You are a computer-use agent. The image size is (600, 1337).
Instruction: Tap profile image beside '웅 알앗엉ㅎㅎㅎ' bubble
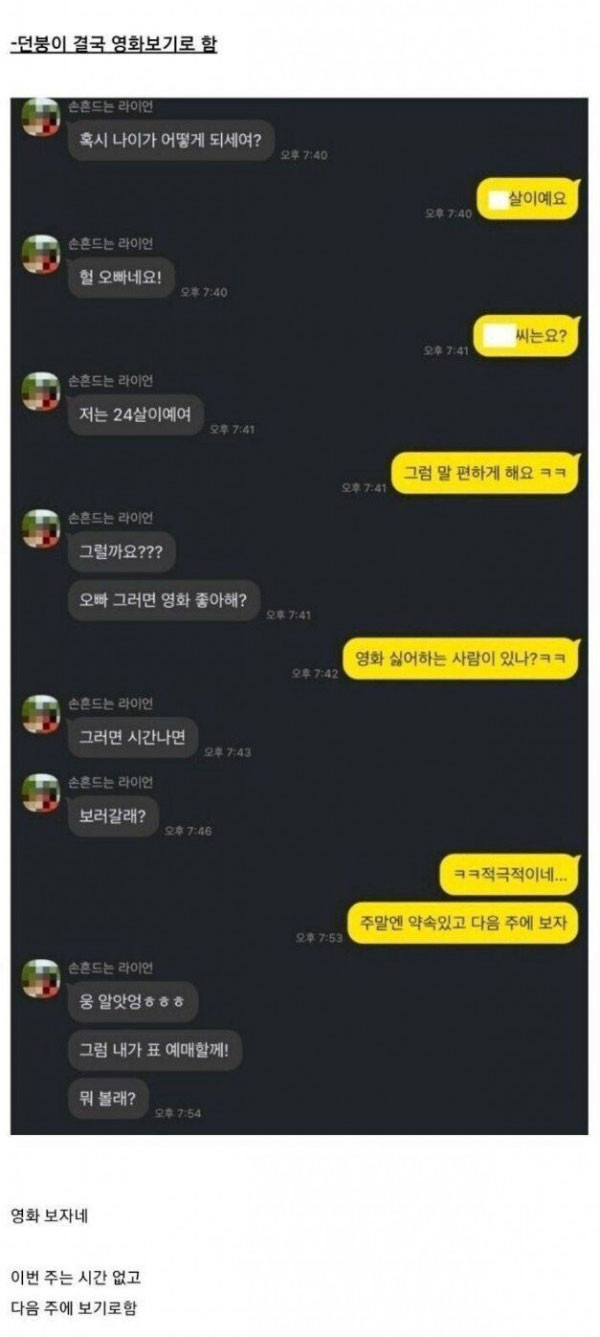click(x=41, y=979)
